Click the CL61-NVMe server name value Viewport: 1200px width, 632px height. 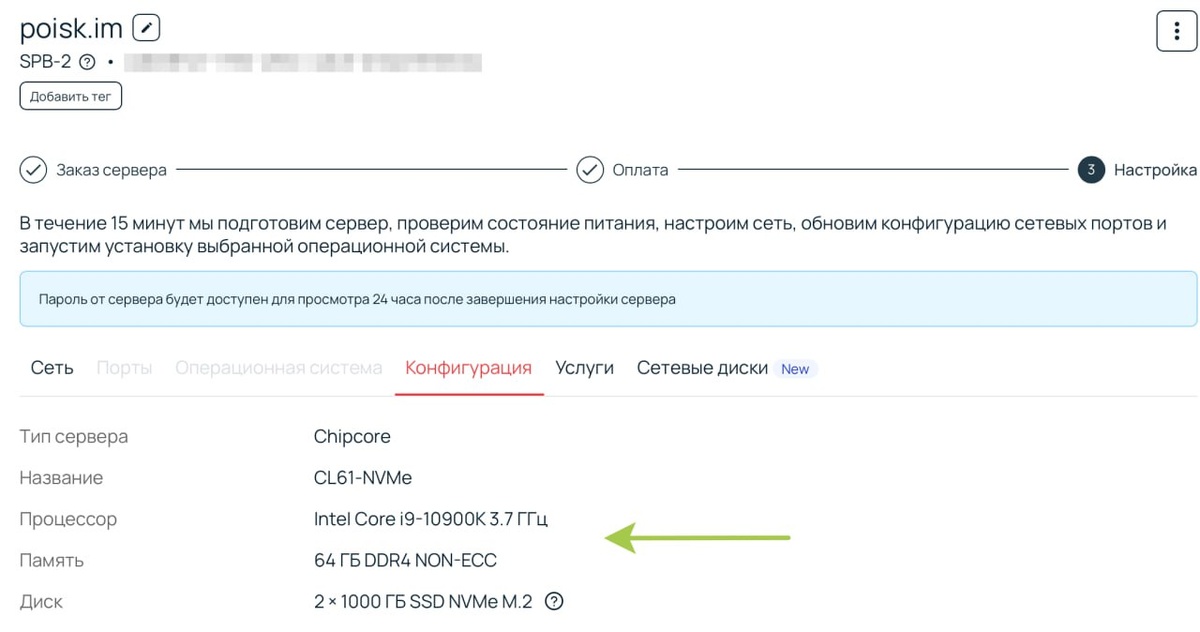tap(363, 478)
